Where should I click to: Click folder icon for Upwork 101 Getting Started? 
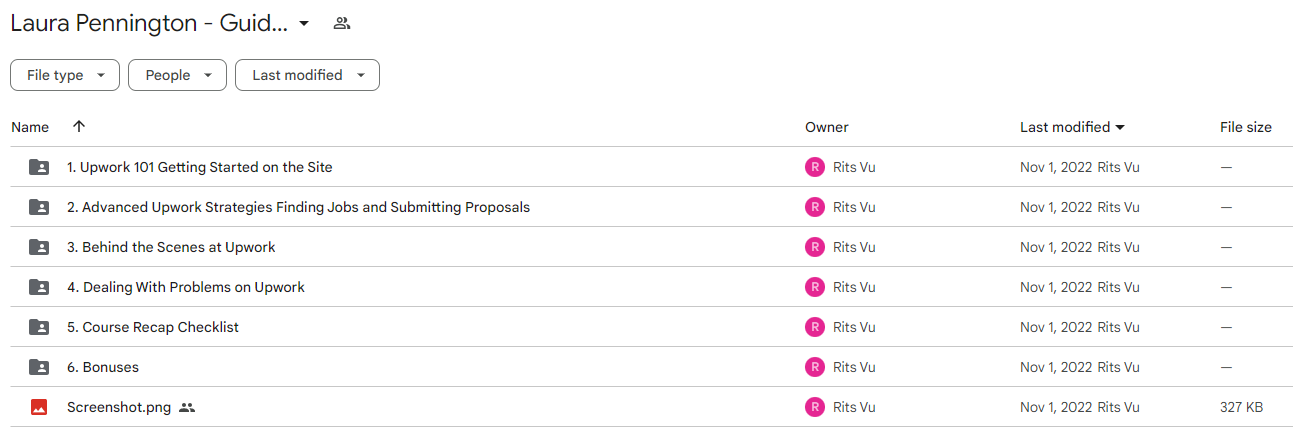[39, 167]
